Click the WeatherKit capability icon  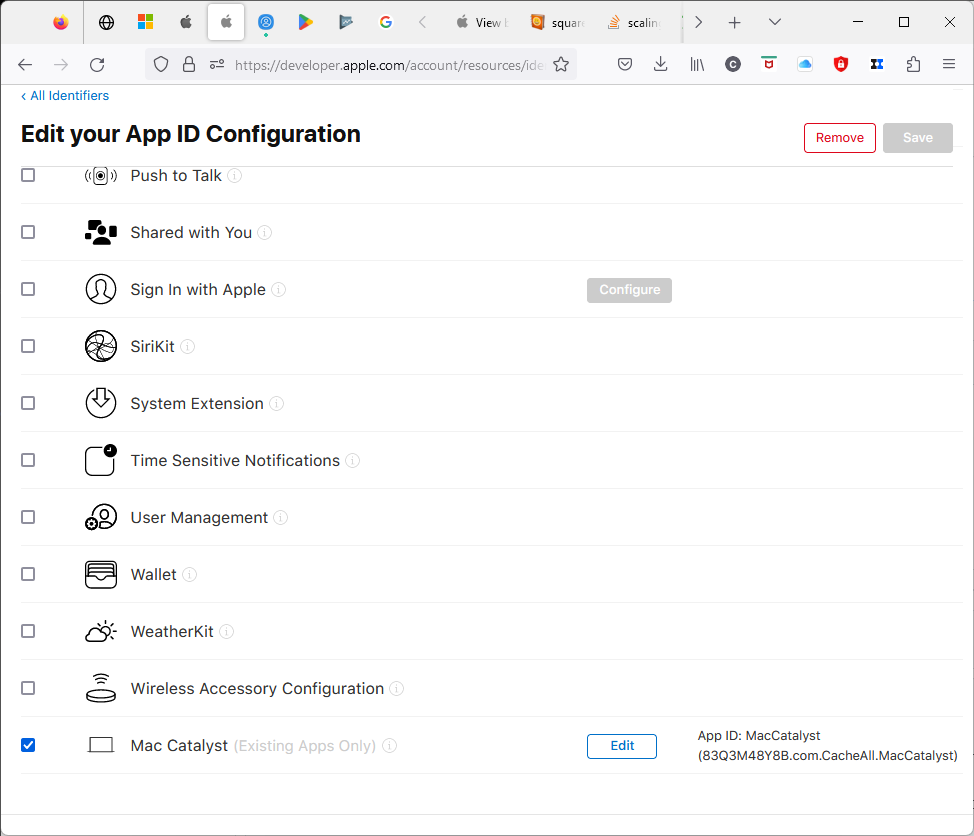[x=100, y=631]
